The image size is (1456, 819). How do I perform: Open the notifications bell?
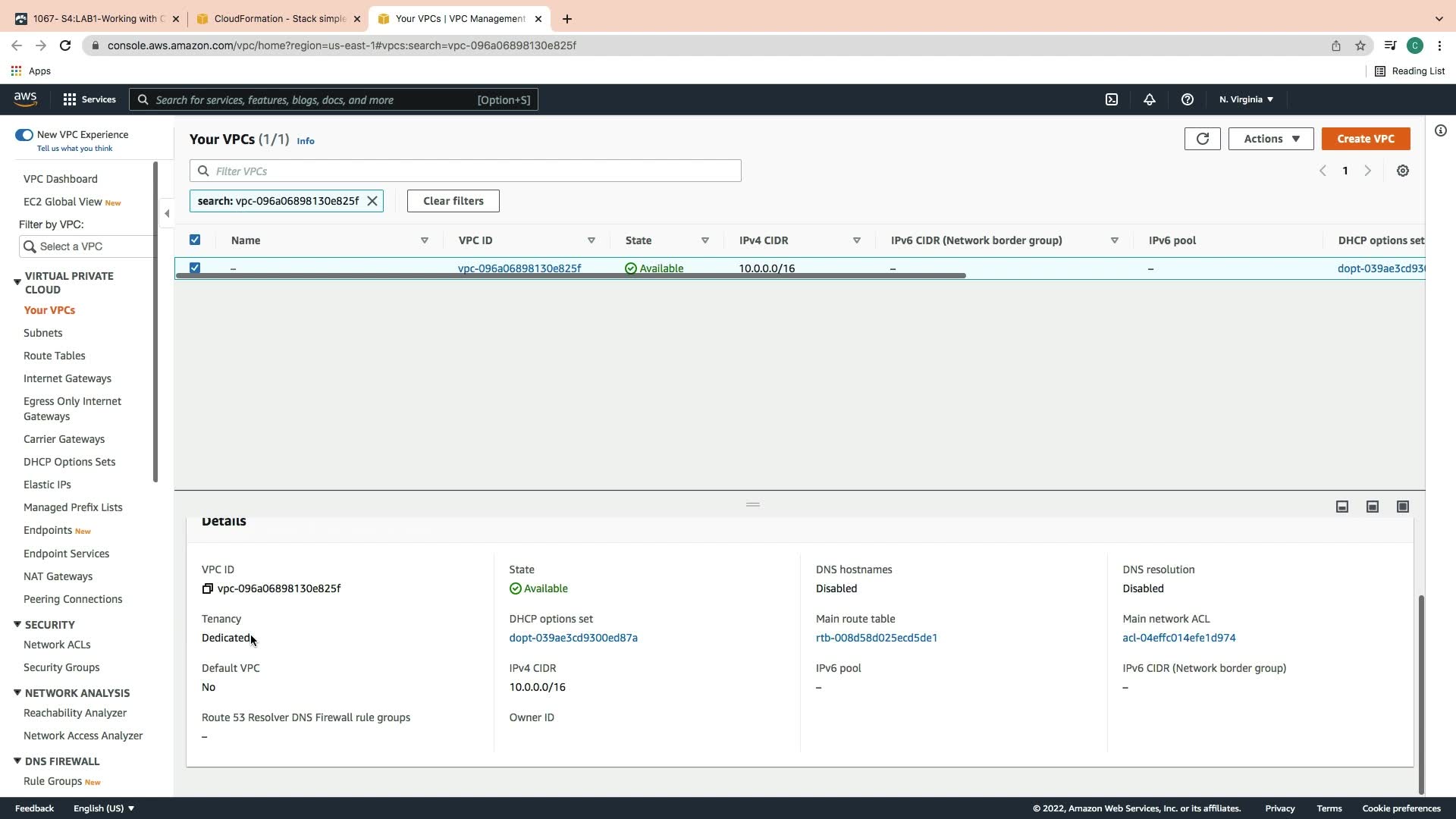click(x=1150, y=99)
